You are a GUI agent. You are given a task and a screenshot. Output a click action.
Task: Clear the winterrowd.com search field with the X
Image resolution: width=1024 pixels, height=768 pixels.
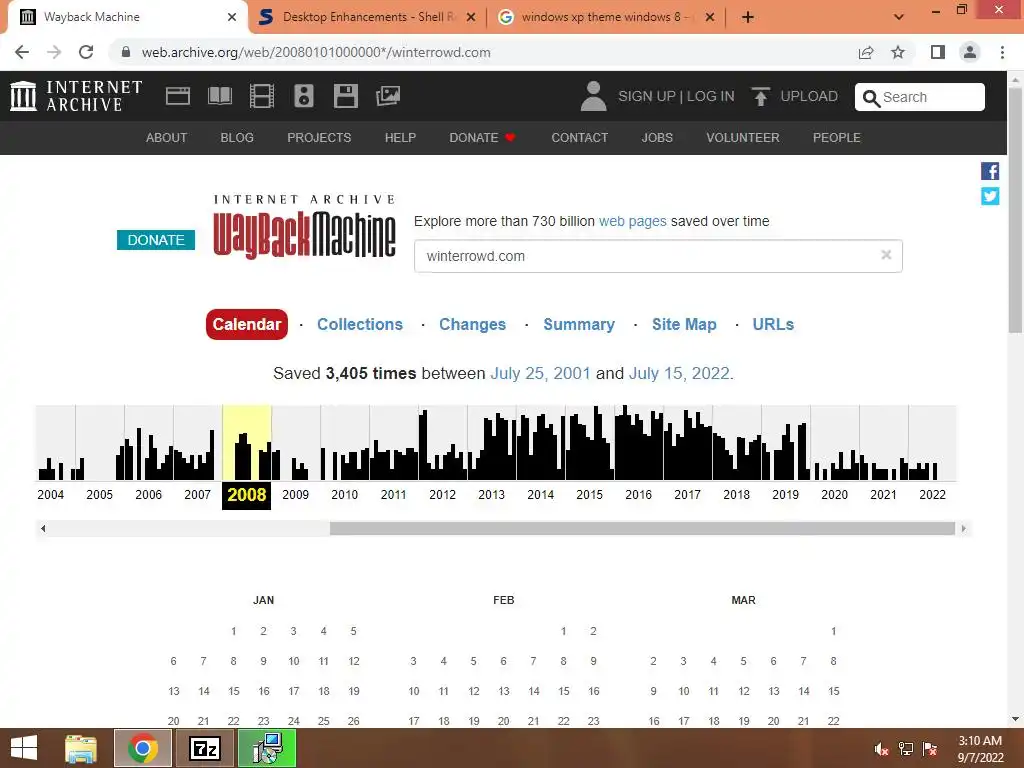pos(886,255)
